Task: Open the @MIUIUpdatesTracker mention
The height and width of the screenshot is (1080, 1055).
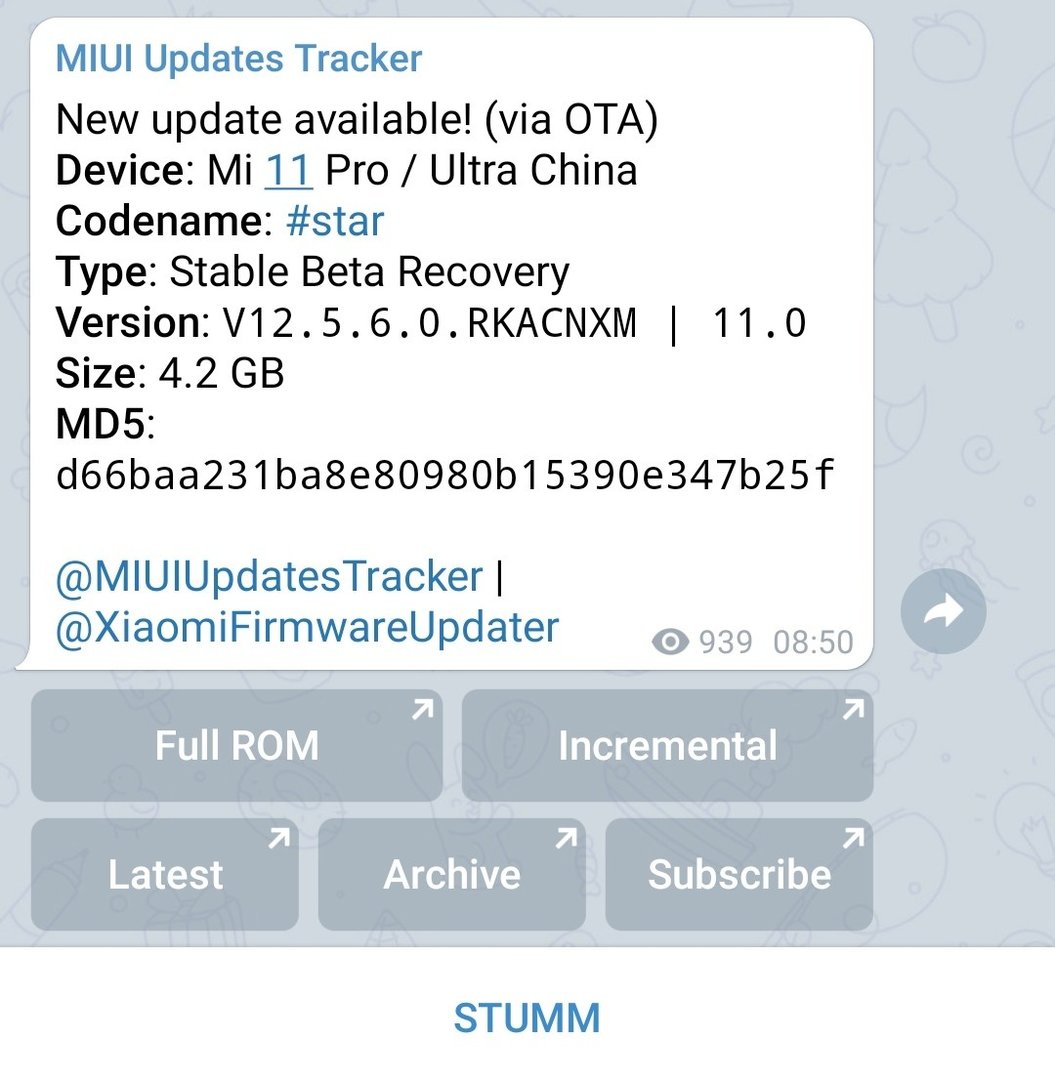Action: 269,576
